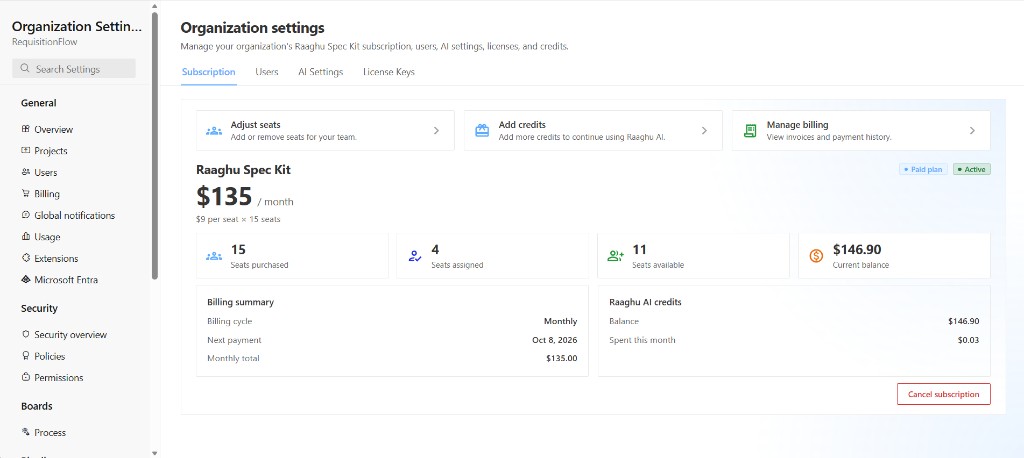Click the Manage billing invoice icon
Screen dimensions: 1024x458
click(x=750, y=131)
